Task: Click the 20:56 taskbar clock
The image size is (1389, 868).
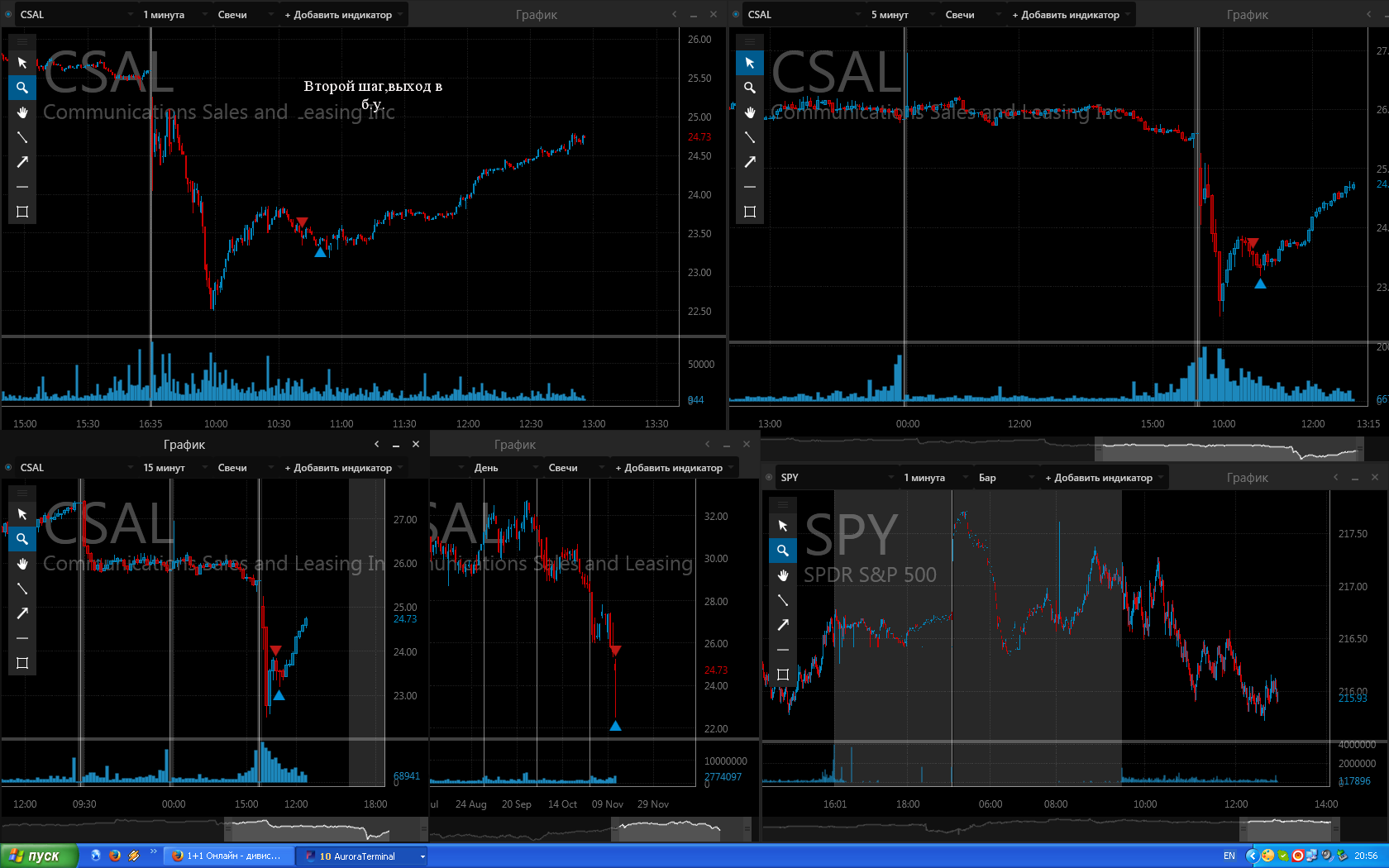Action: (x=1366, y=856)
